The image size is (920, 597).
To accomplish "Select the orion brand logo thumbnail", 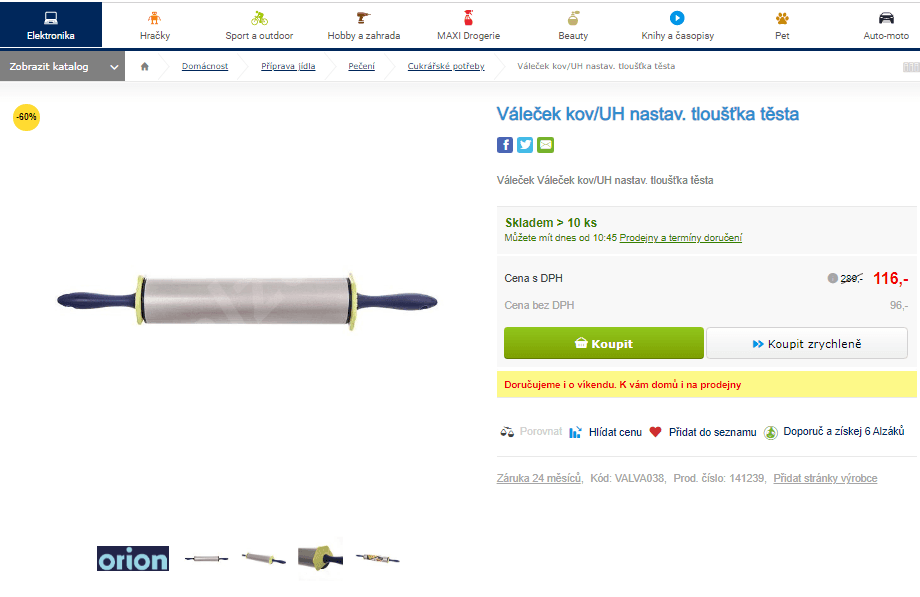I will pyautogui.click(x=133, y=558).
